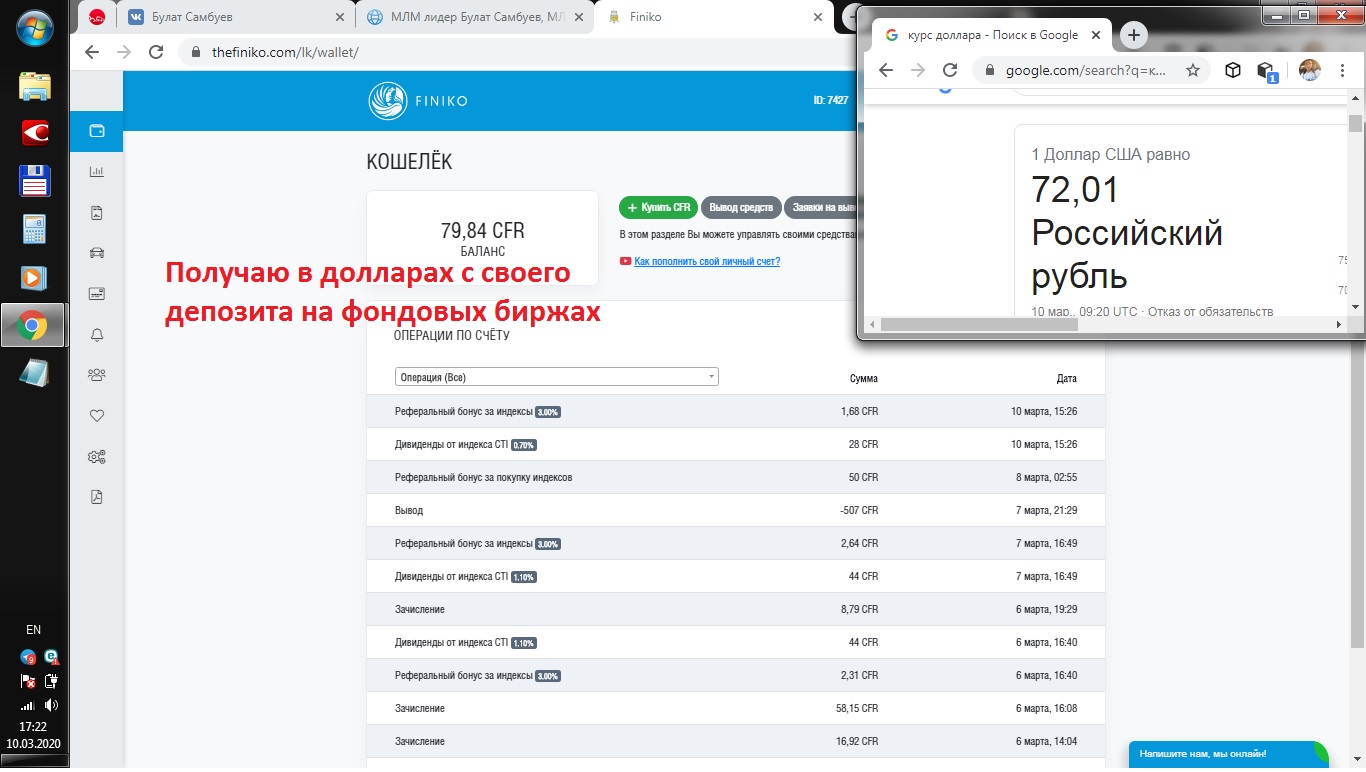Screen dimensions: 1366x772
Task: Select the Finiko browser tab
Action: click(x=715, y=17)
